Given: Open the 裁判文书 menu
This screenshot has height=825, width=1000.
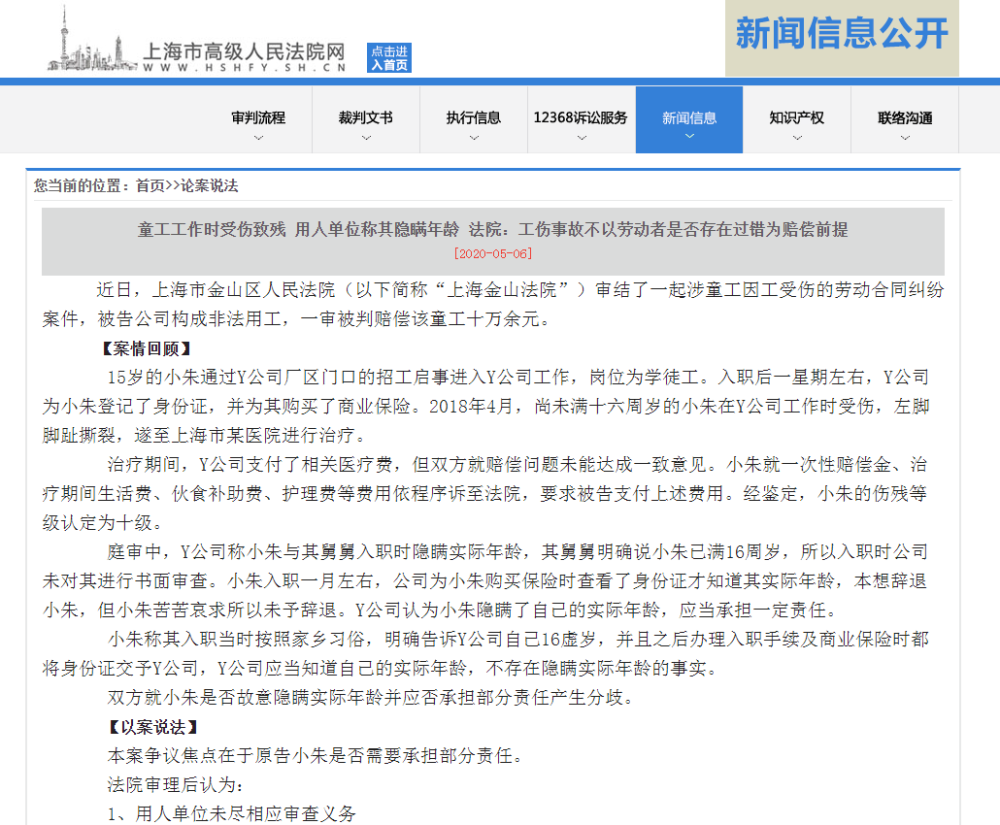Looking at the screenshot, I should pos(365,118).
